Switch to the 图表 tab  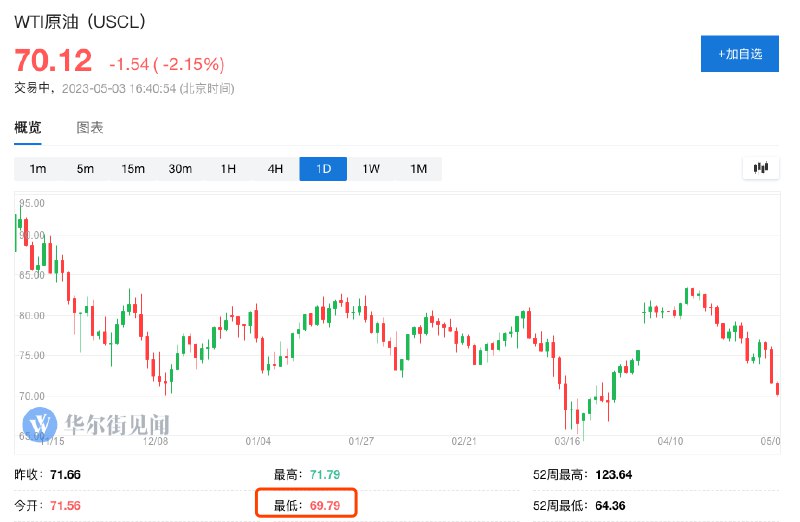[90, 127]
